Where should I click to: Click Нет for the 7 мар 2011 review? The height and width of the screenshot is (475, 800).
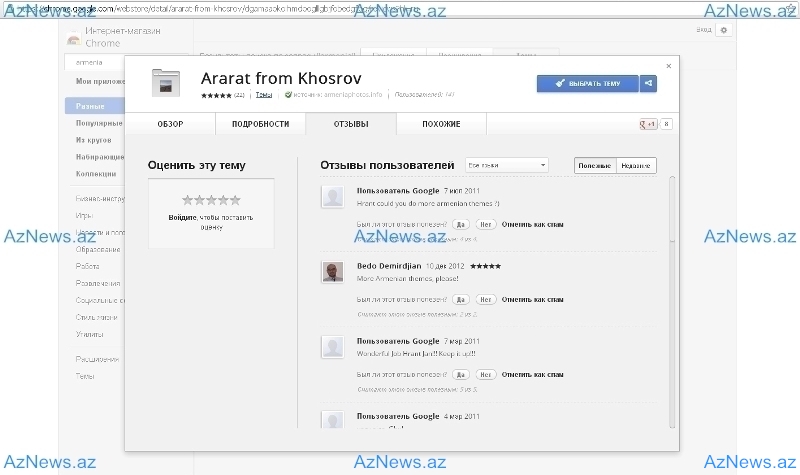[485, 374]
